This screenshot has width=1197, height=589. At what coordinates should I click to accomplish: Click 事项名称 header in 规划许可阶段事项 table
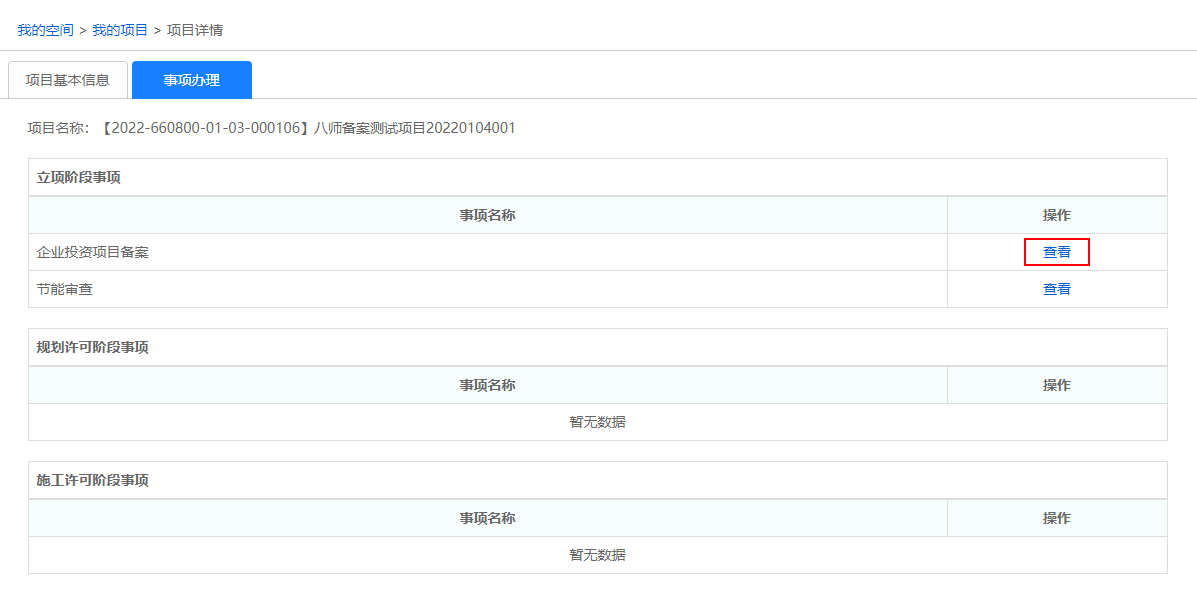coord(487,385)
